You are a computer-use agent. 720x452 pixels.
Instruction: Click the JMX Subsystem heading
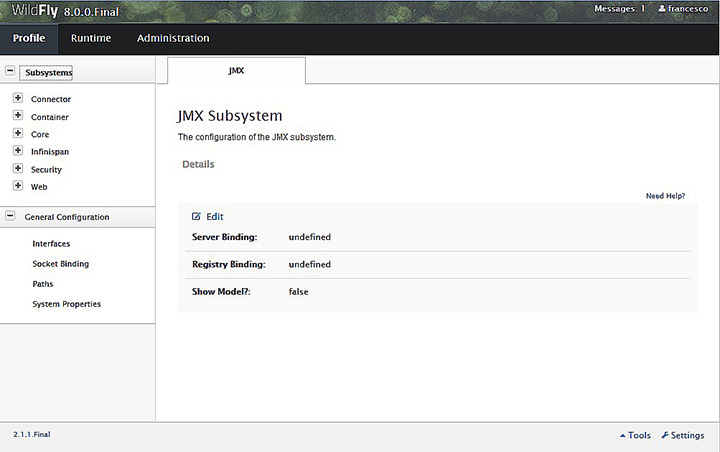(x=230, y=116)
